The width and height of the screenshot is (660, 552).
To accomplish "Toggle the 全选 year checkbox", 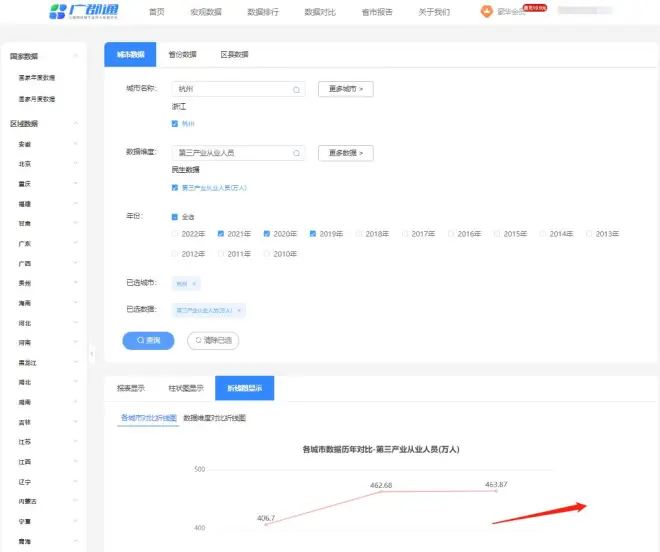I will (x=176, y=216).
